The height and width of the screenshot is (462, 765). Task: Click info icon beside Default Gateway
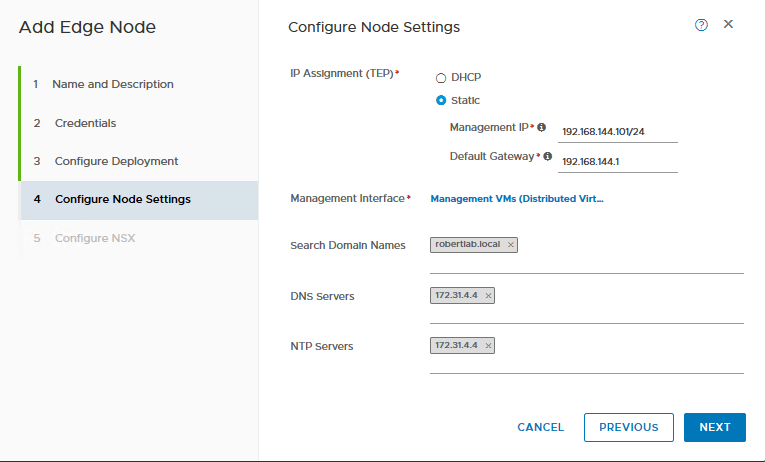tap(548, 157)
